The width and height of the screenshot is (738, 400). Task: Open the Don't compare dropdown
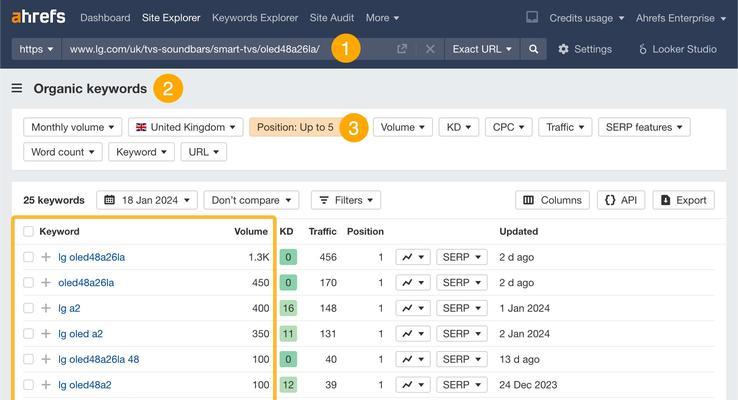(x=251, y=200)
